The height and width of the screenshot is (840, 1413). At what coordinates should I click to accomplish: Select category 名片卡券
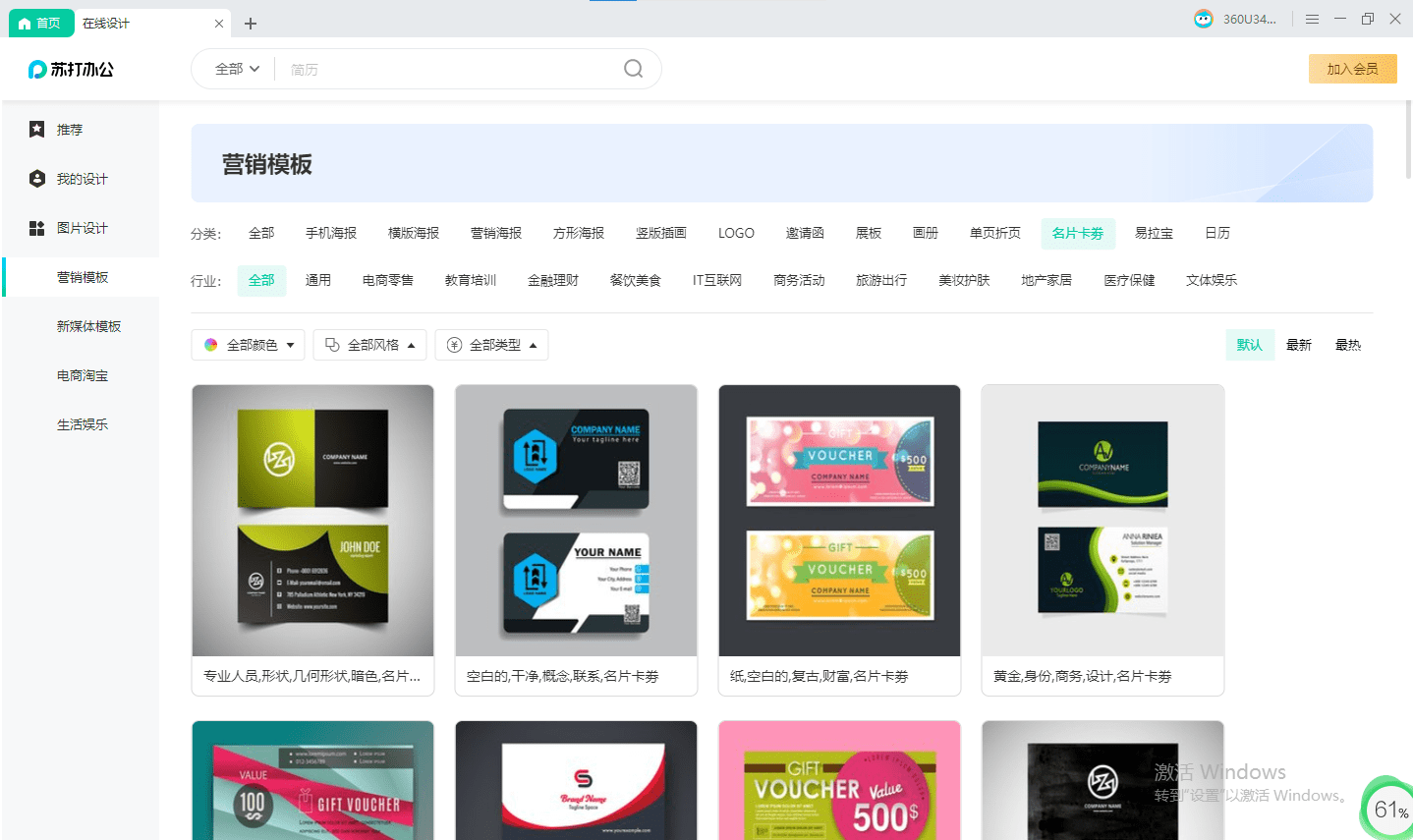coord(1078,233)
